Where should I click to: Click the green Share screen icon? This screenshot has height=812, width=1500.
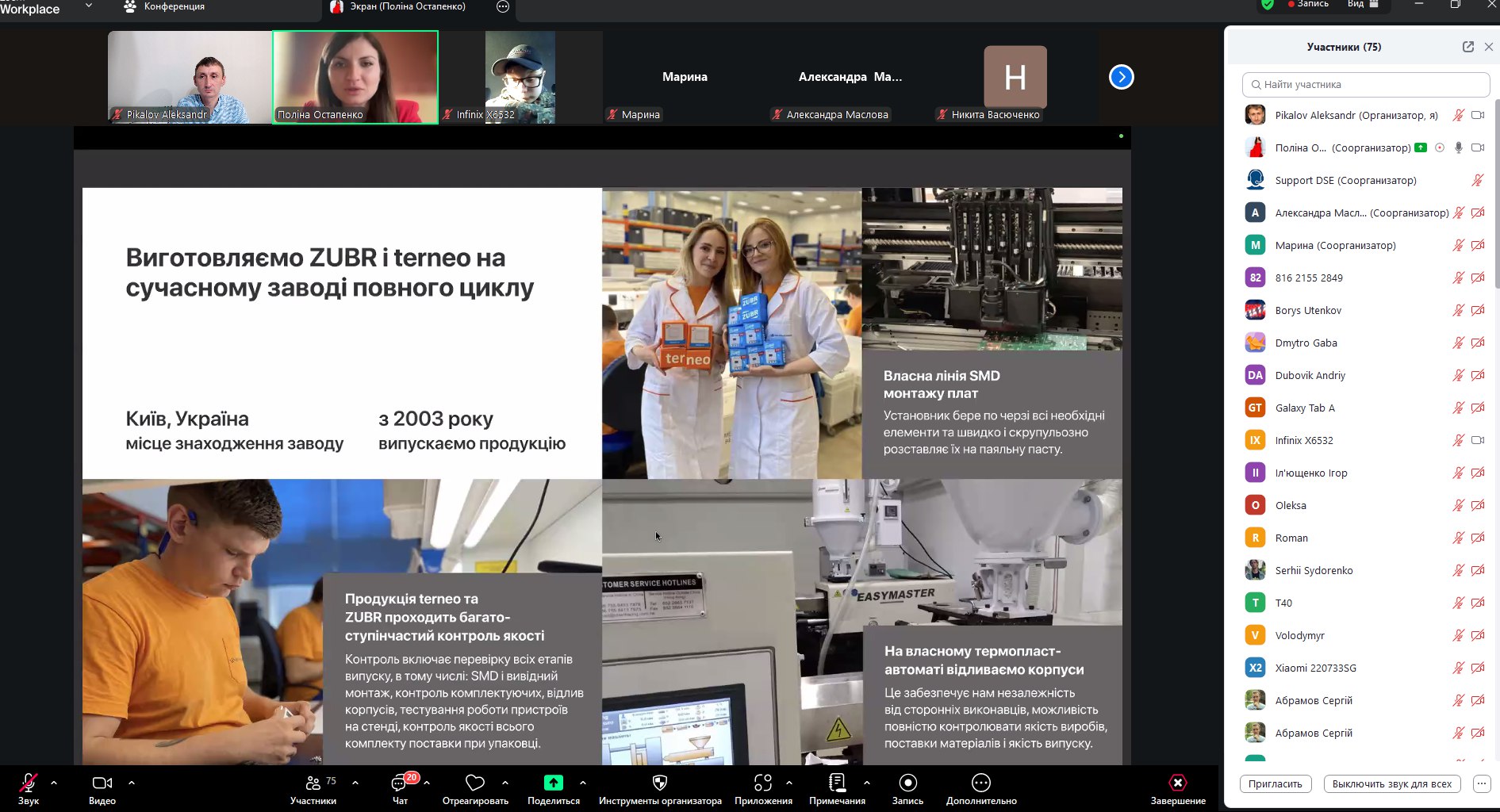553,783
